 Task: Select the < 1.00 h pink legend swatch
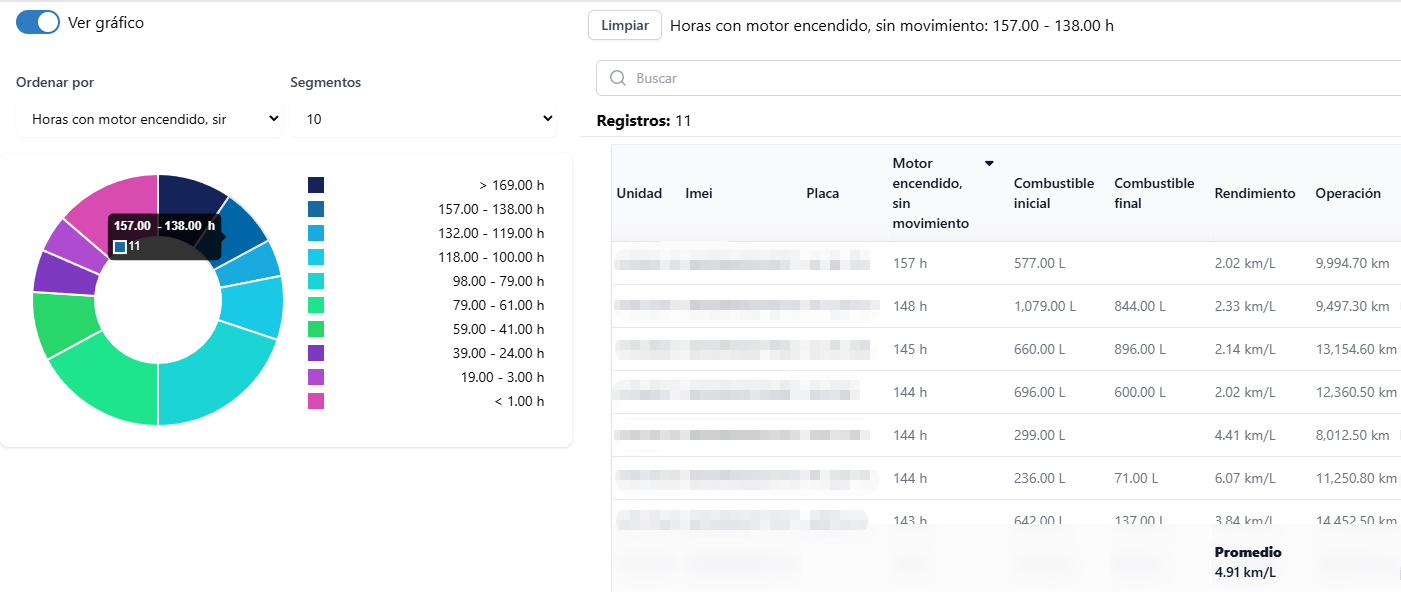point(316,401)
